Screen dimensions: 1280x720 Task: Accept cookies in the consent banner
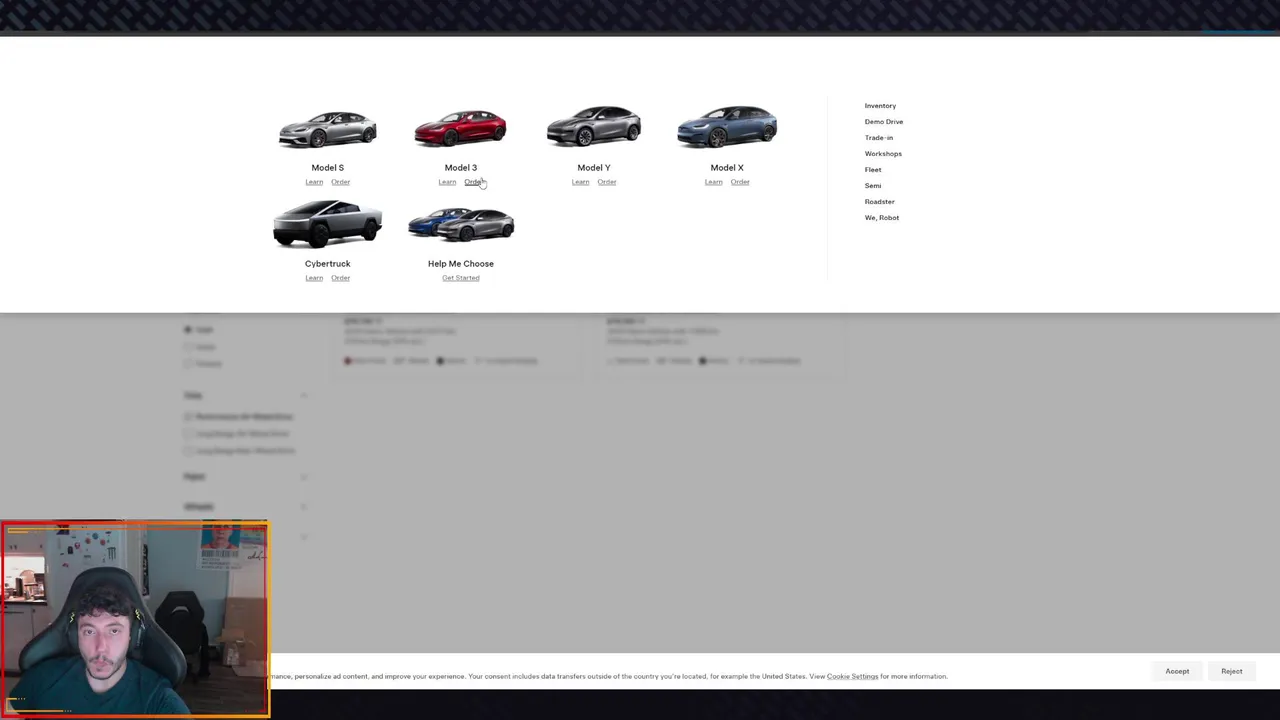[1177, 672]
